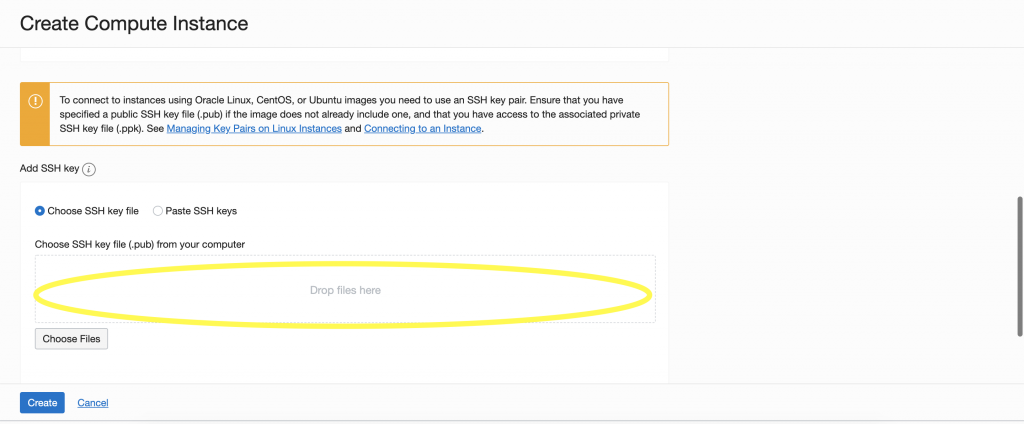Click empty space below the Choose Files button
This screenshot has width=1024, height=424.
pos(344,366)
